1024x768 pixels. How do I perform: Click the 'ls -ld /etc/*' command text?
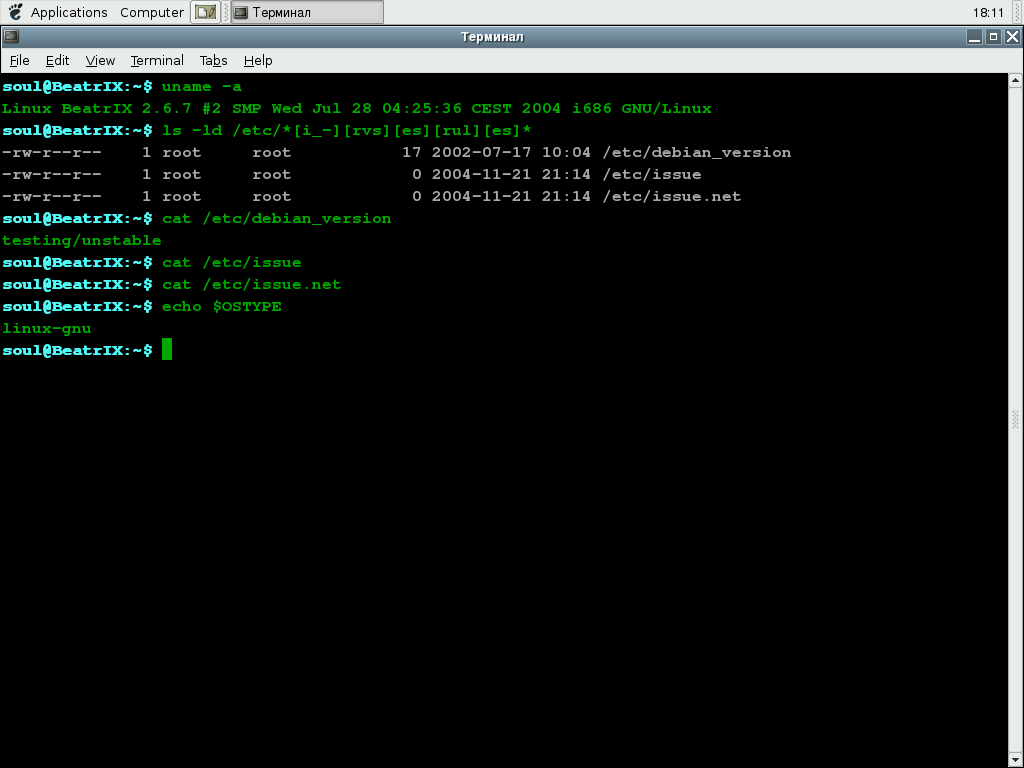pyautogui.click(x=347, y=131)
